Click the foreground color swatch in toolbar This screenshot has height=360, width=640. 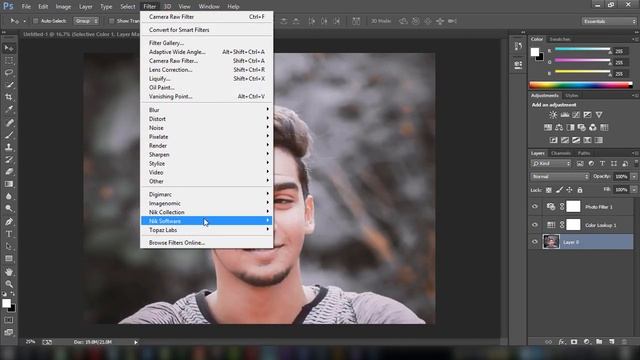pyautogui.click(x=6, y=303)
